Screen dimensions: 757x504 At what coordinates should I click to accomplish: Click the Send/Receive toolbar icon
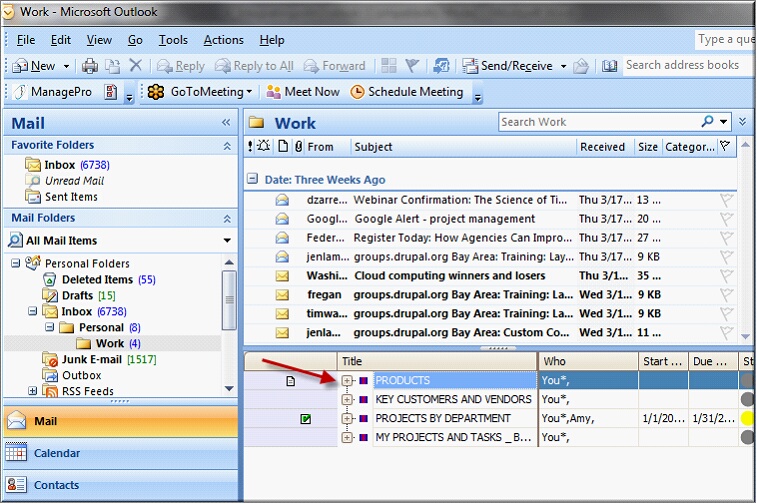coord(470,66)
